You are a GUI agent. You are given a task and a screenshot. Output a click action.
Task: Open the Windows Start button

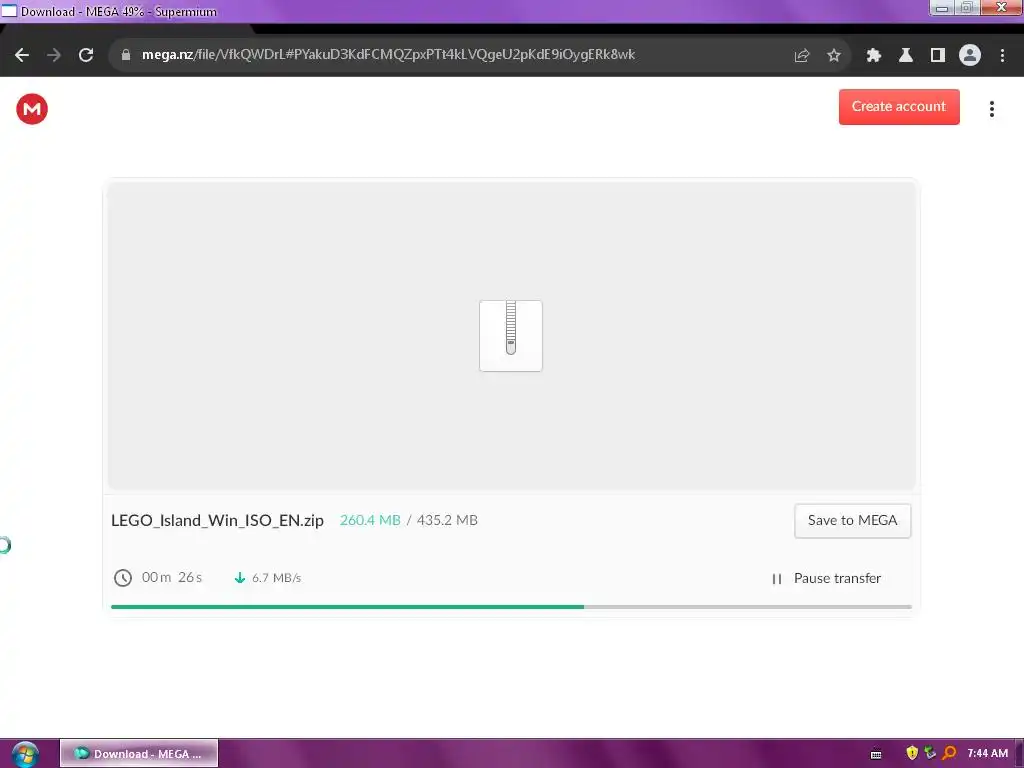[x=25, y=754]
